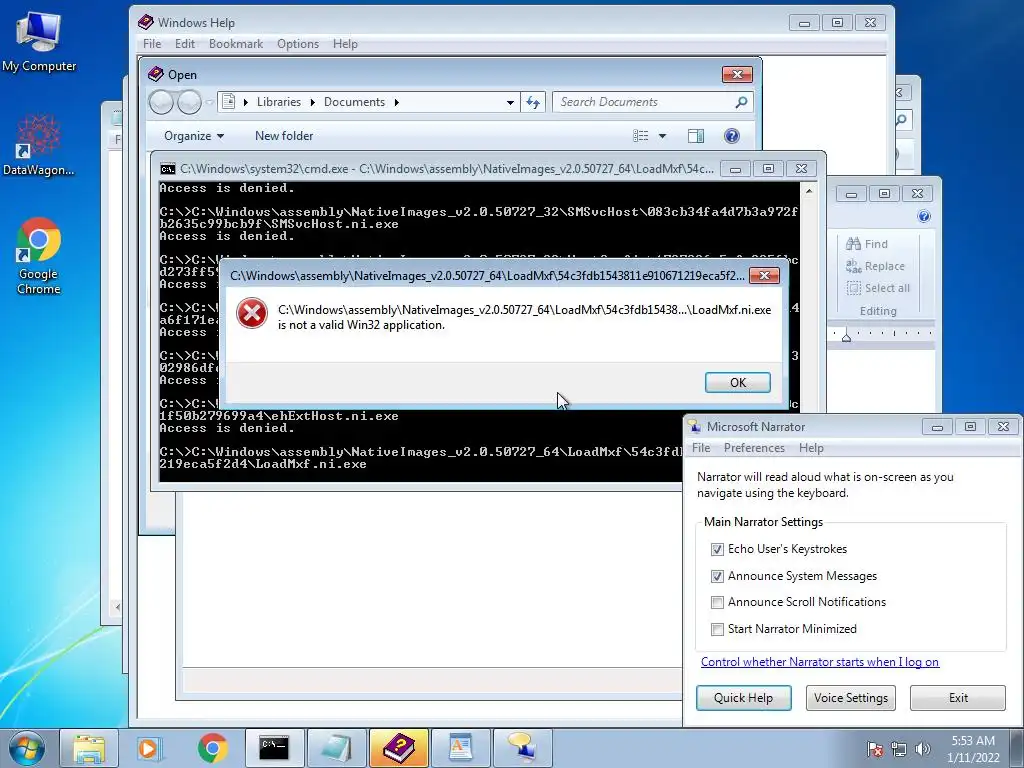The image size is (1024, 768).
Task: Expand the recent pages dropdown near nav arrows
Action: [209, 102]
